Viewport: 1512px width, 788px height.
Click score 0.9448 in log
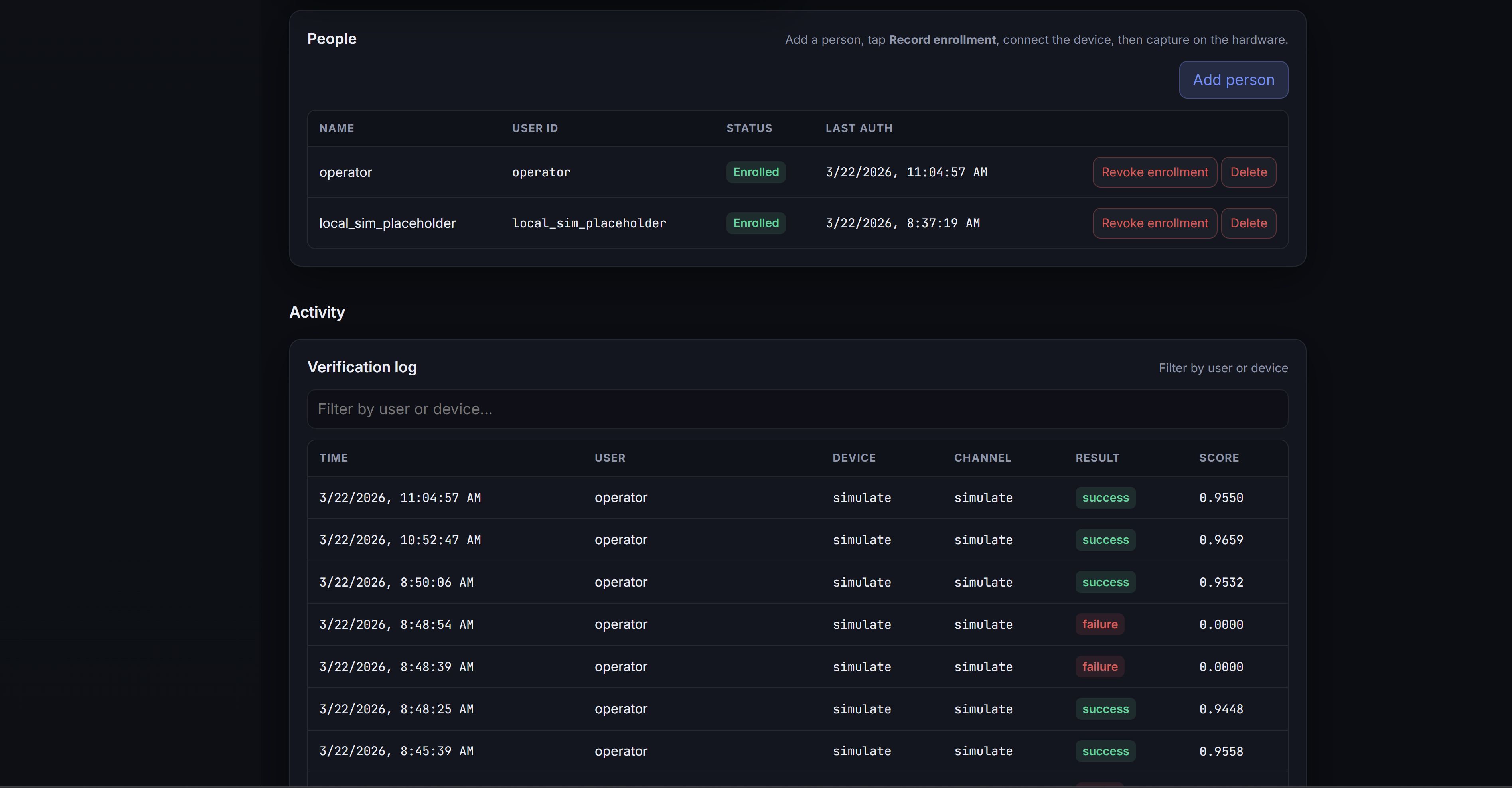pos(1221,709)
